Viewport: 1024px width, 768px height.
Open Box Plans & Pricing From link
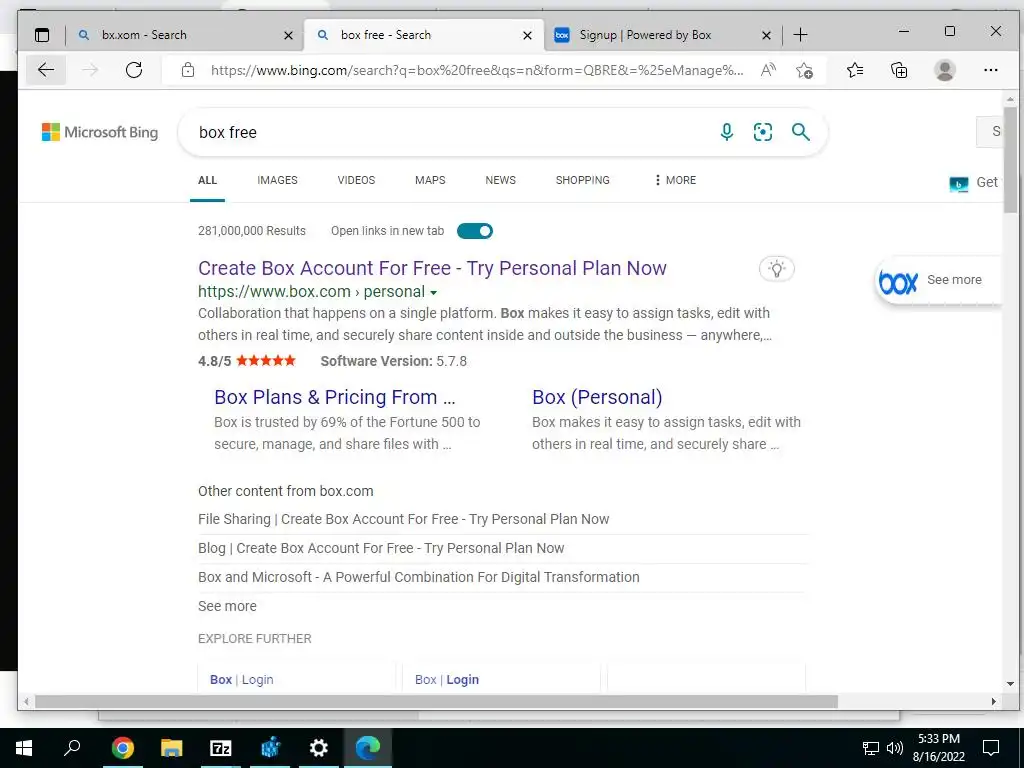click(335, 397)
